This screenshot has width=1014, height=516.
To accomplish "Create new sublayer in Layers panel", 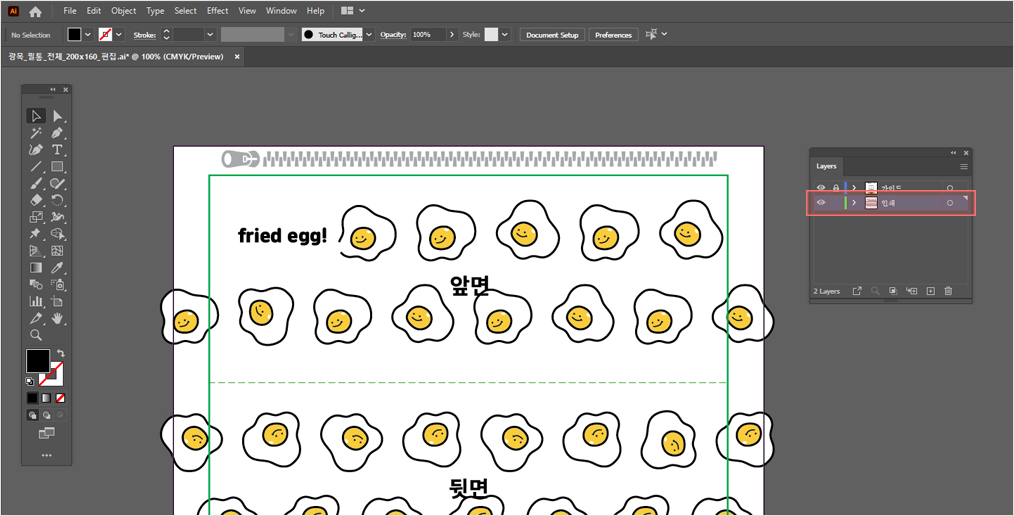I will point(912,291).
